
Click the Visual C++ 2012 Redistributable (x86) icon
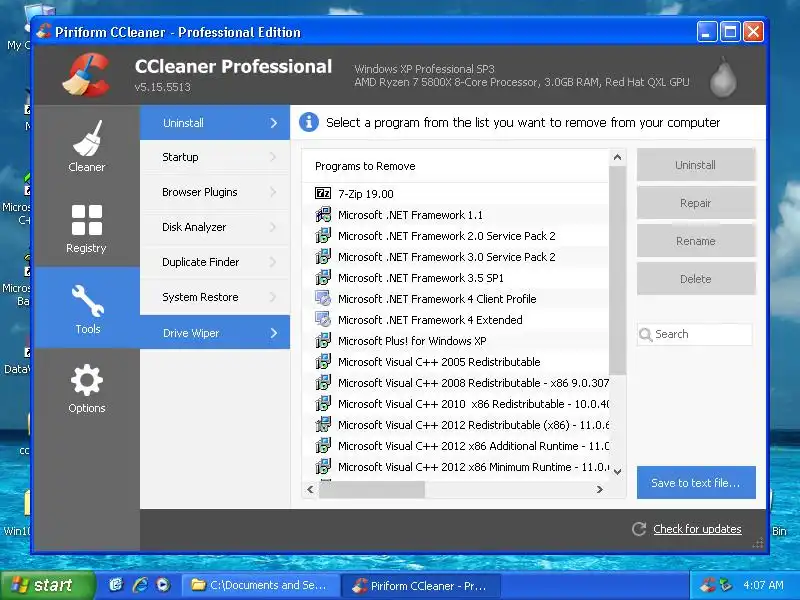point(323,423)
